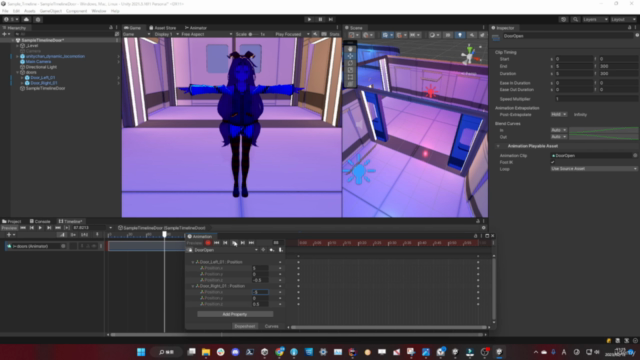Switch to the Asset Store tab
Screen dimensions: 640x360
(163, 28)
